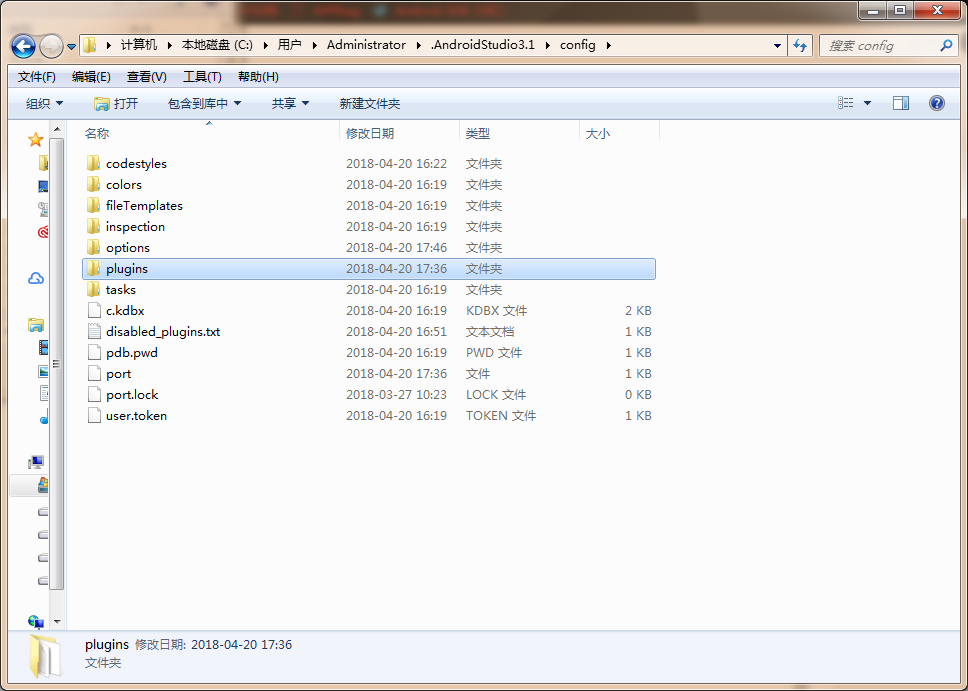Select the Libraries icon in navigation pane
Screen dimensions: 968x691
tap(36, 325)
